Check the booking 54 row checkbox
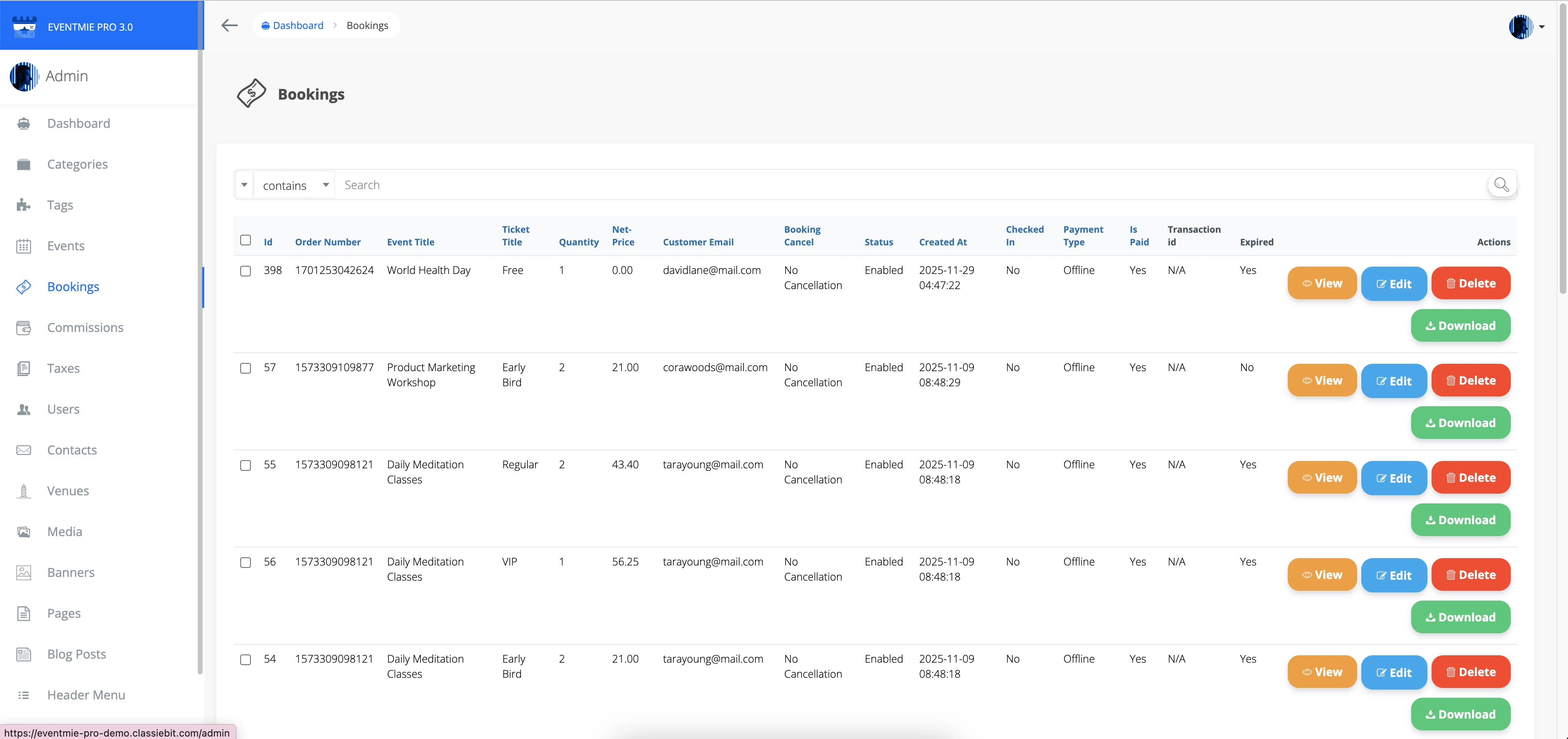 pyautogui.click(x=245, y=660)
